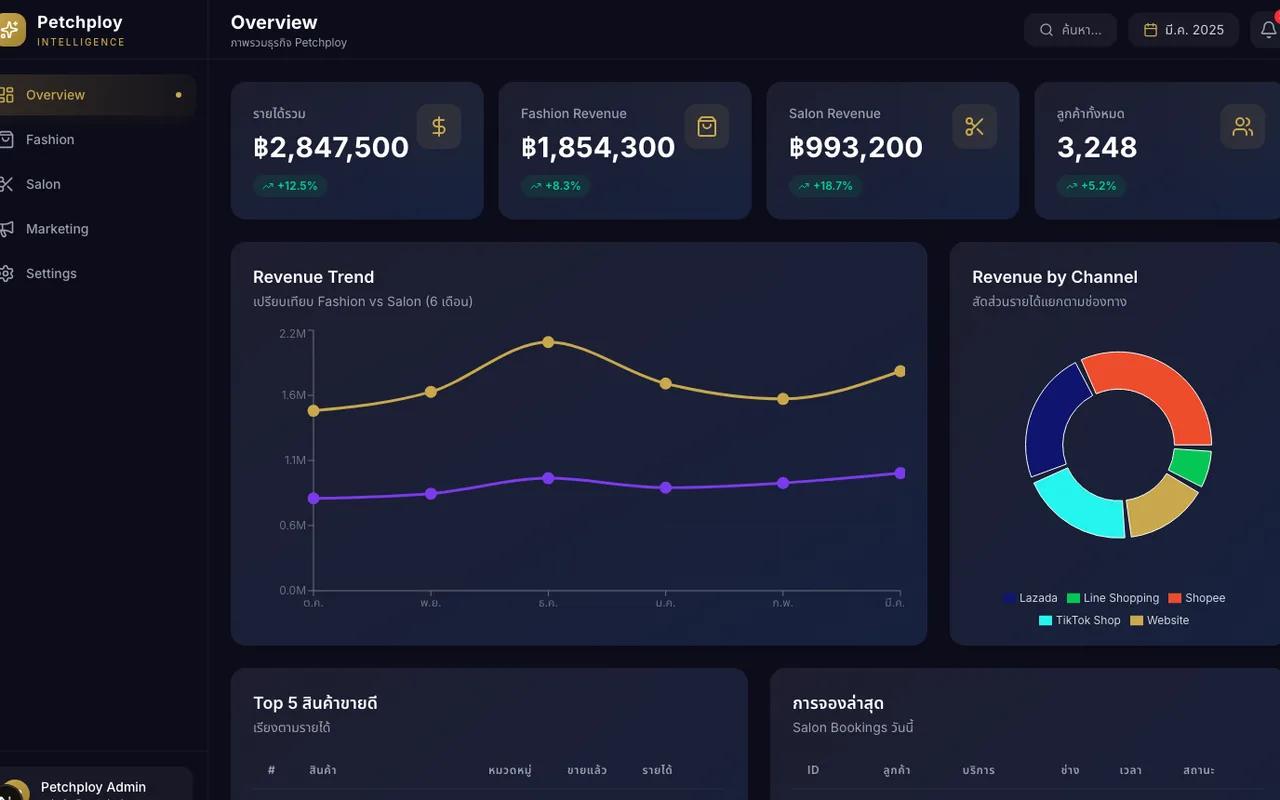Toggle the TikTok Shop legend item
1280x800 pixels.
pyautogui.click(x=1080, y=620)
